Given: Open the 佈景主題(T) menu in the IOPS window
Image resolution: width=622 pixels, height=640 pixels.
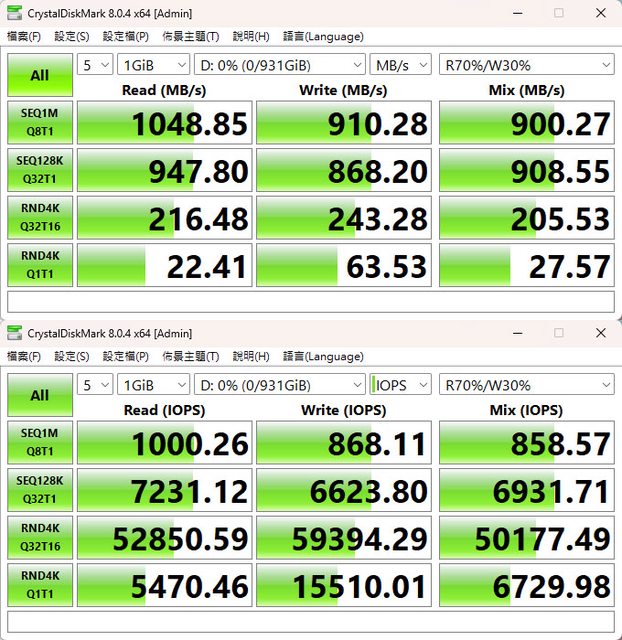Looking at the screenshot, I should tap(191, 356).
